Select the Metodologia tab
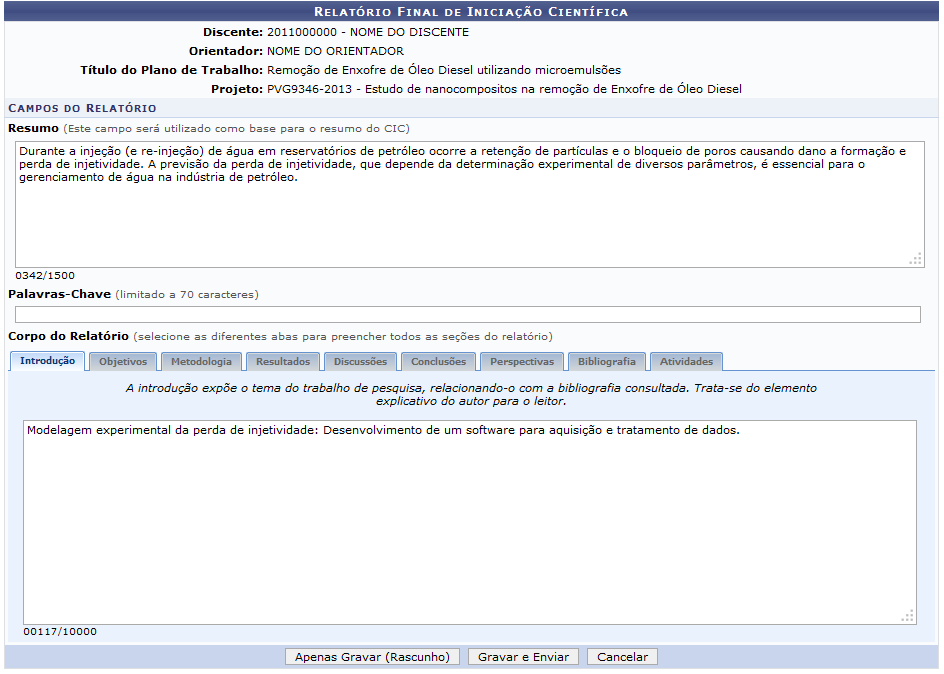Image resolution: width=944 pixels, height=674 pixels. (201, 362)
